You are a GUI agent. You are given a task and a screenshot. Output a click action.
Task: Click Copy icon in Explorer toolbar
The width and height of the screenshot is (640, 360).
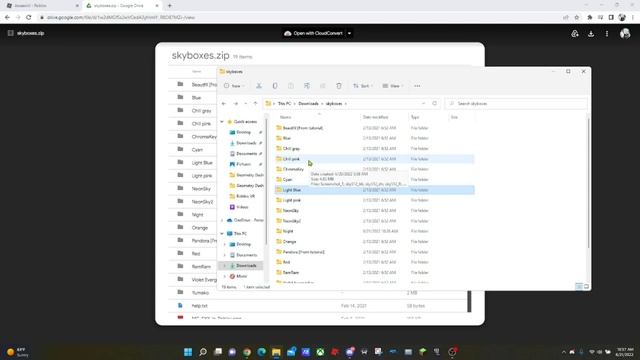tap(275, 86)
